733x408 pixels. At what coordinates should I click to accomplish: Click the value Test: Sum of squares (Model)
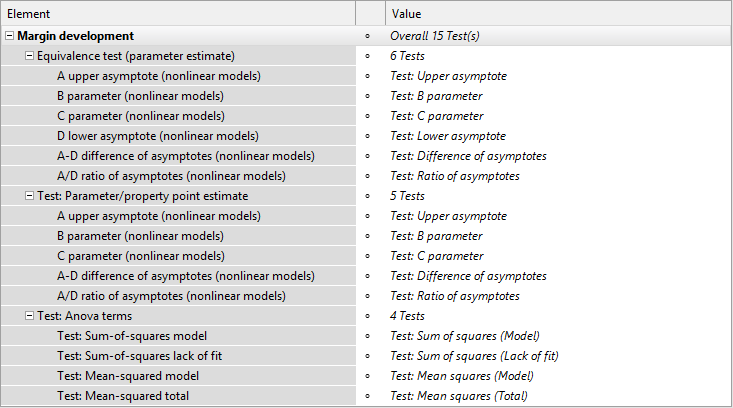[x=465, y=336]
